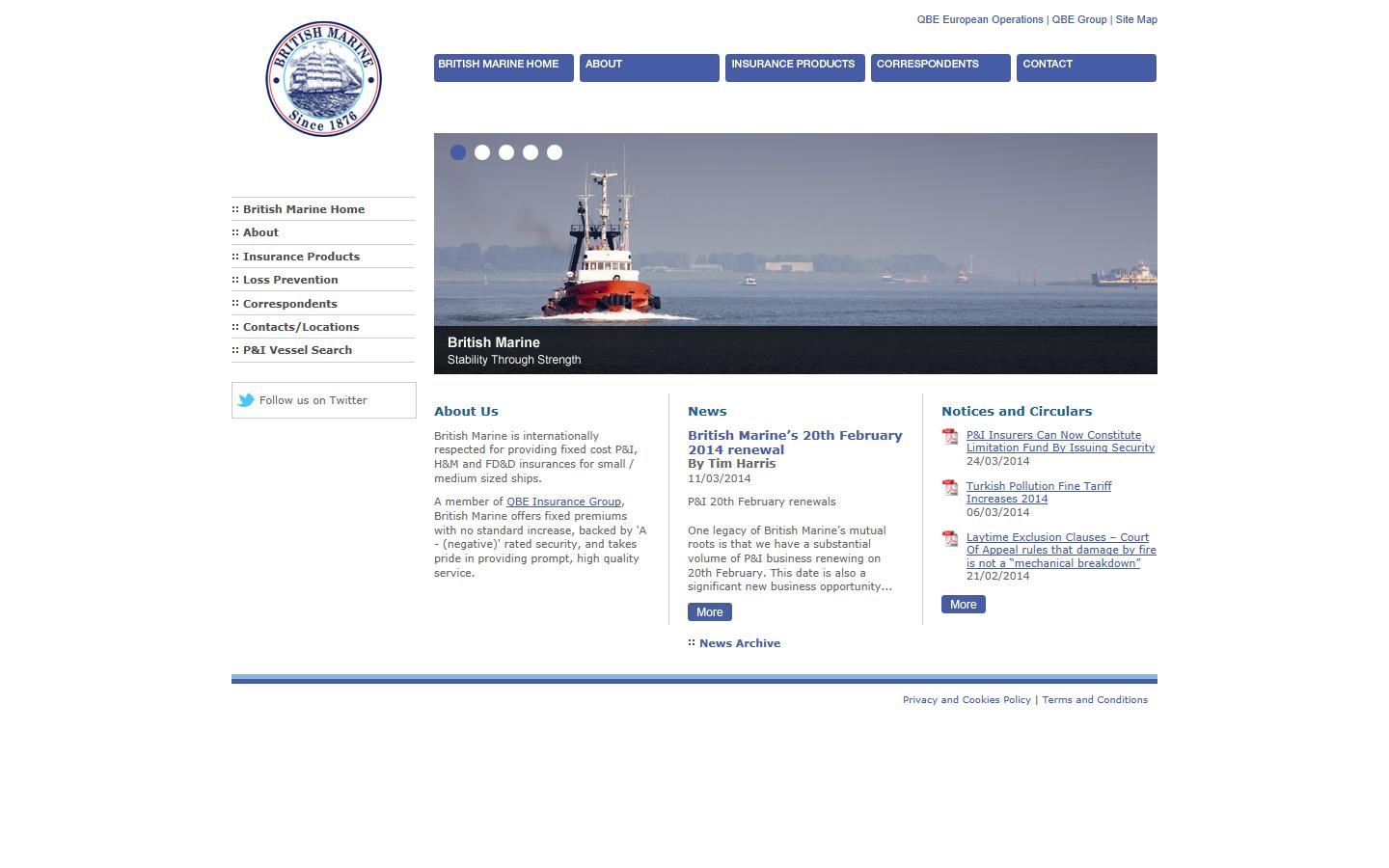The height and width of the screenshot is (868, 1389).
Task: Open the Contact tab
Action: click(1086, 68)
